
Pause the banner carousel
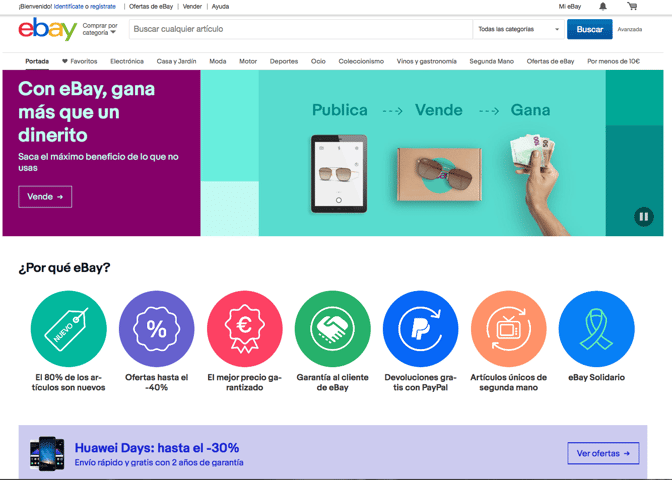pyautogui.click(x=643, y=216)
